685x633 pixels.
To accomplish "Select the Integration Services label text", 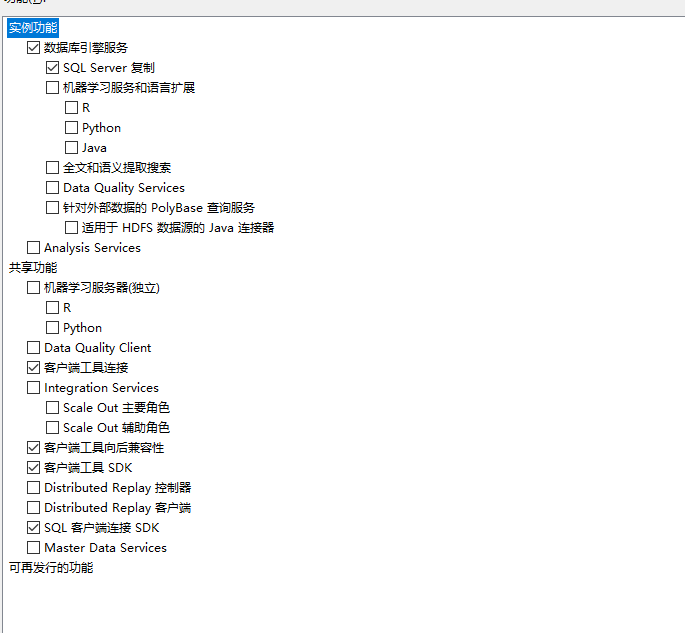I will click(x=101, y=388).
